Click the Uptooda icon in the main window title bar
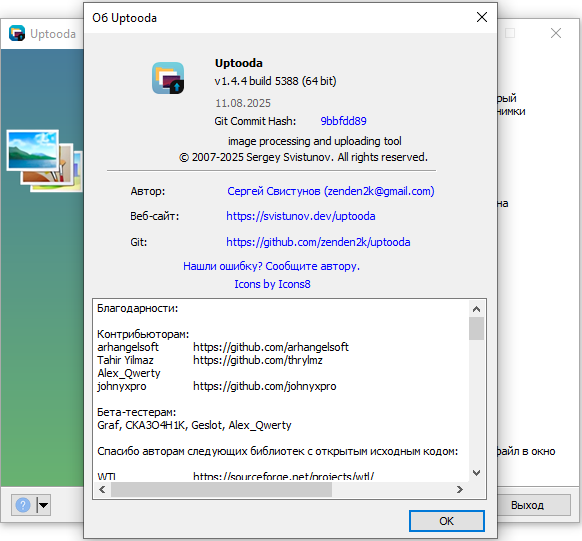Viewport: 582px width, 541px height. (x=17, y=33)
